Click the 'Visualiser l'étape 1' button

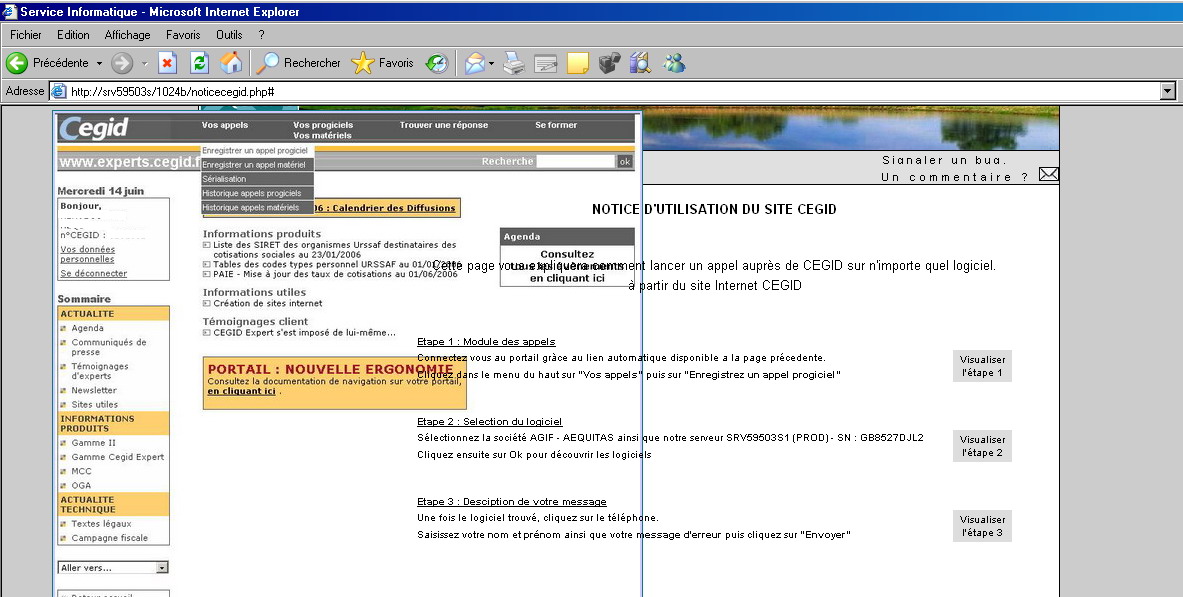coord(982,366)
